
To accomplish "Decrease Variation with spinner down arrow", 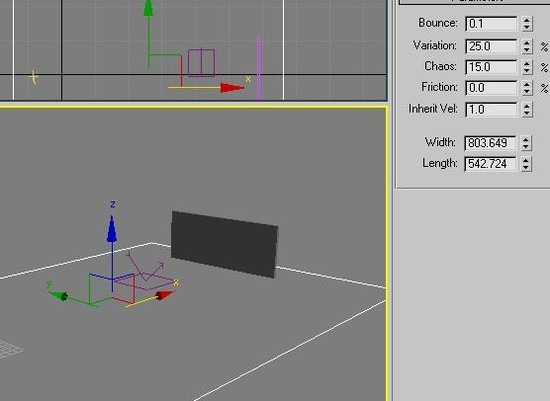I will click(527, 50).
